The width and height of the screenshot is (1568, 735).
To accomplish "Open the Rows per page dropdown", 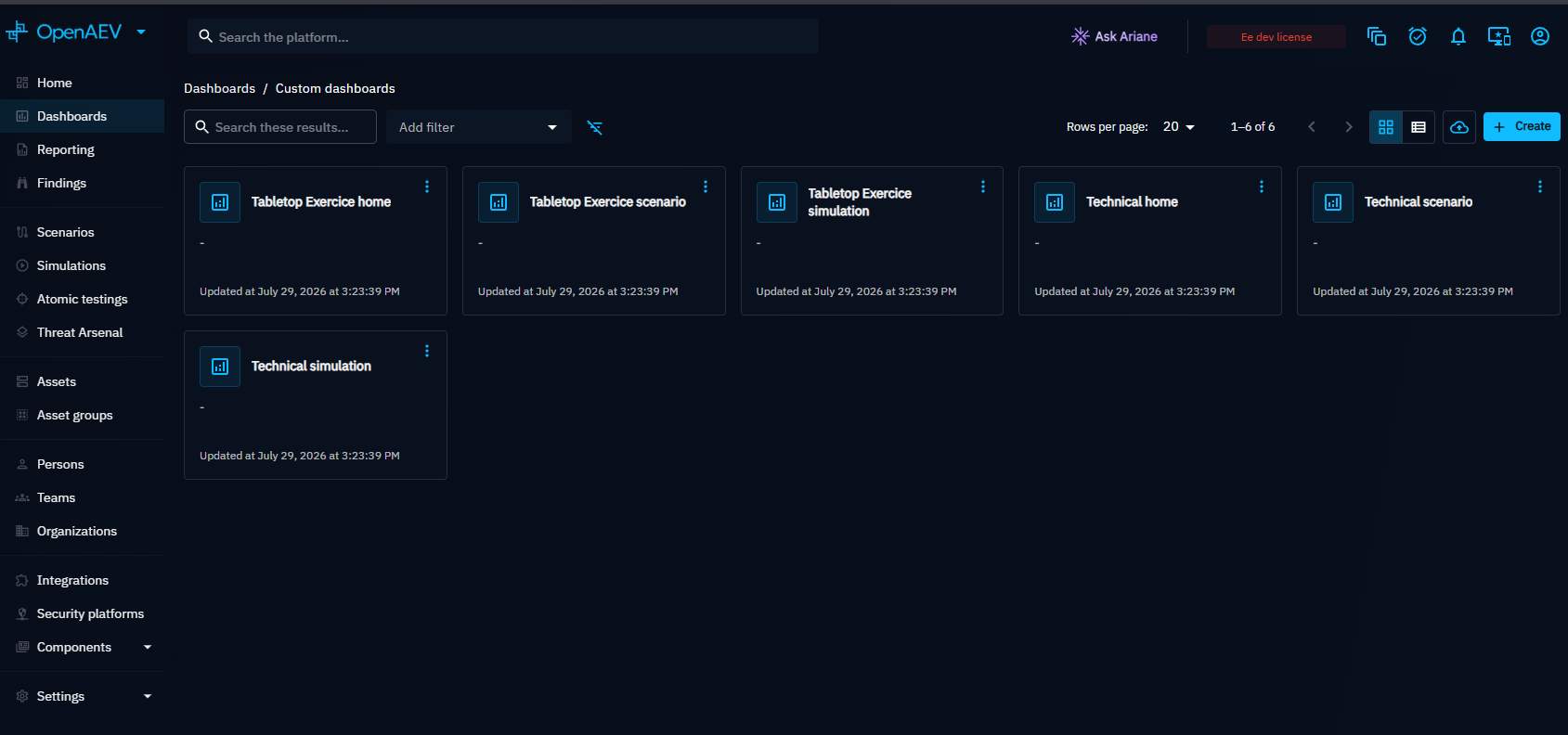I will [x=1179, y=127].
